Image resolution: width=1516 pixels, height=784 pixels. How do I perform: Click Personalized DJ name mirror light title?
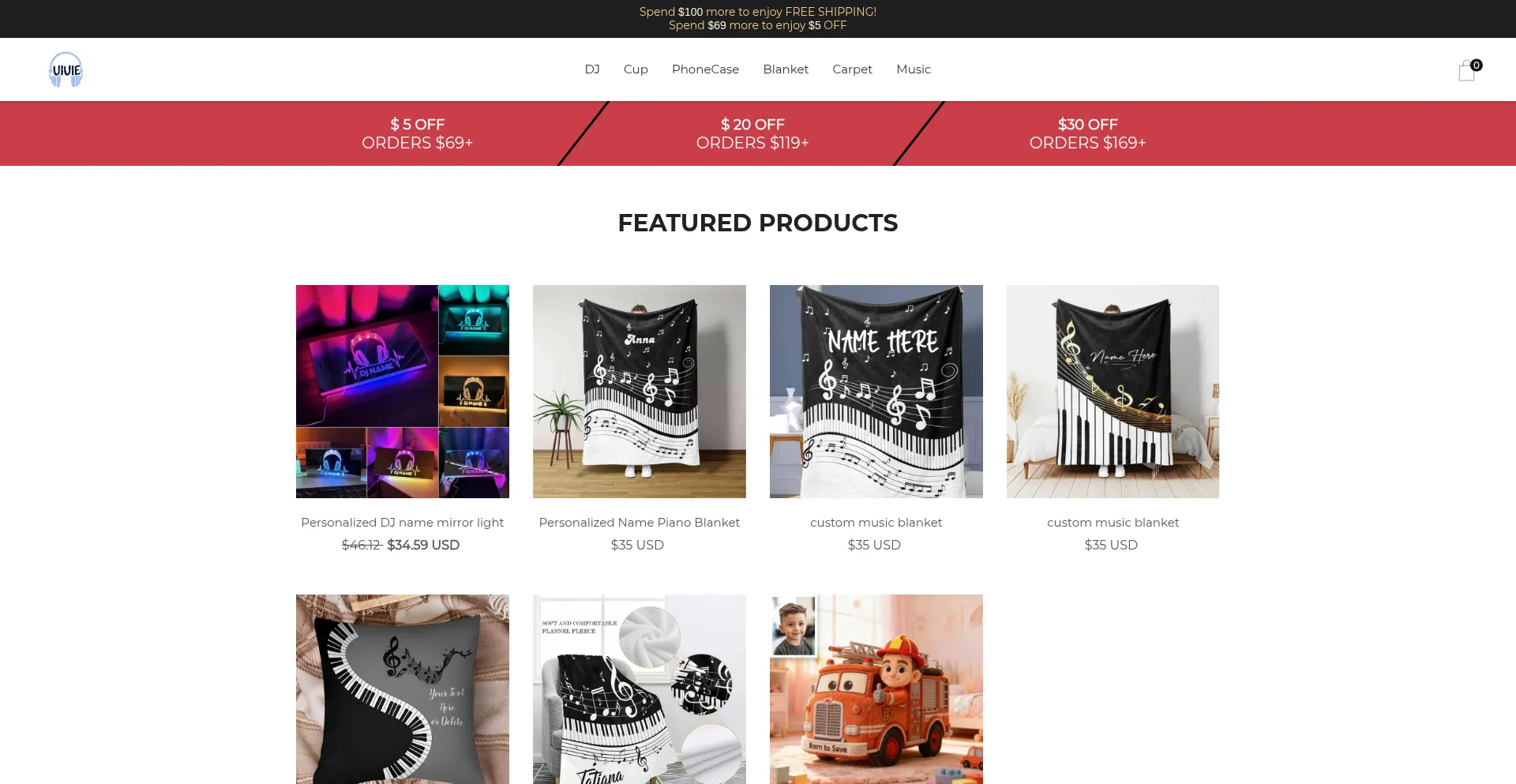(403, 523)
